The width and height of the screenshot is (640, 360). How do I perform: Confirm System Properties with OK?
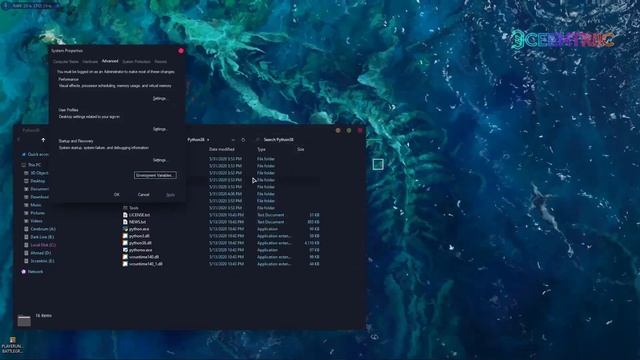pos(117,195)
